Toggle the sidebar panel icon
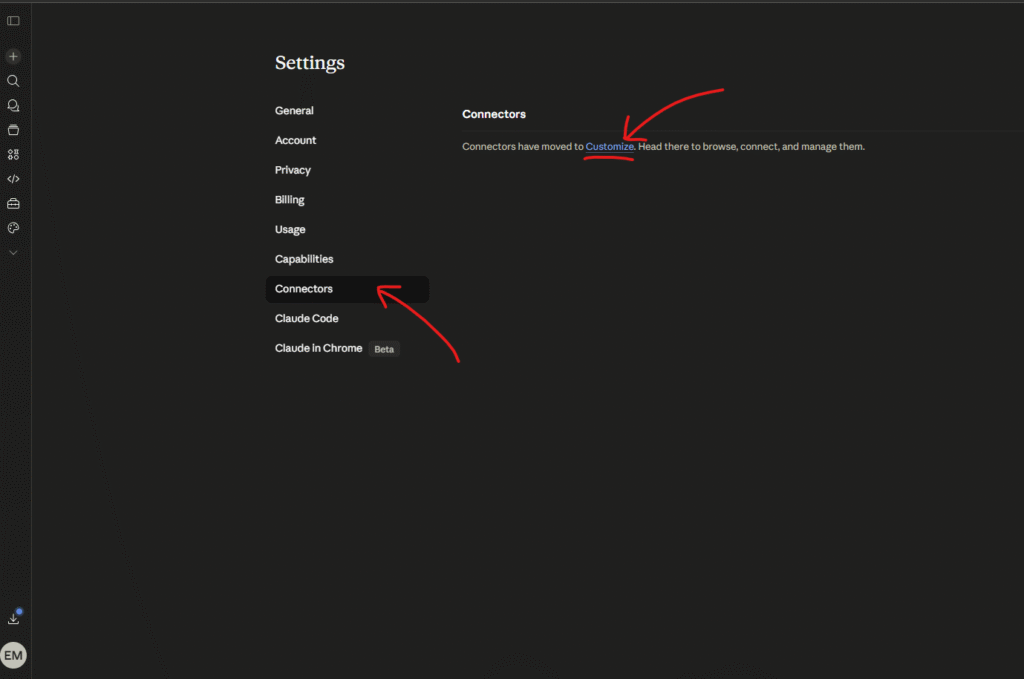Image resolution: width=1024 pixels, height=679 pixels. click(13, 21)
